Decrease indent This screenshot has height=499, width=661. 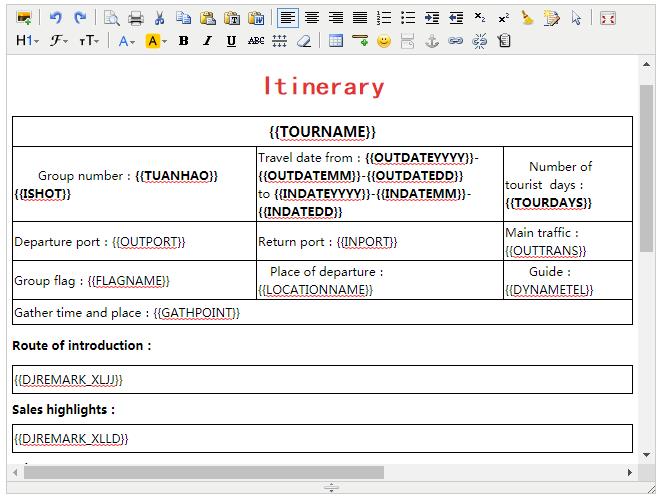[456, 18]
